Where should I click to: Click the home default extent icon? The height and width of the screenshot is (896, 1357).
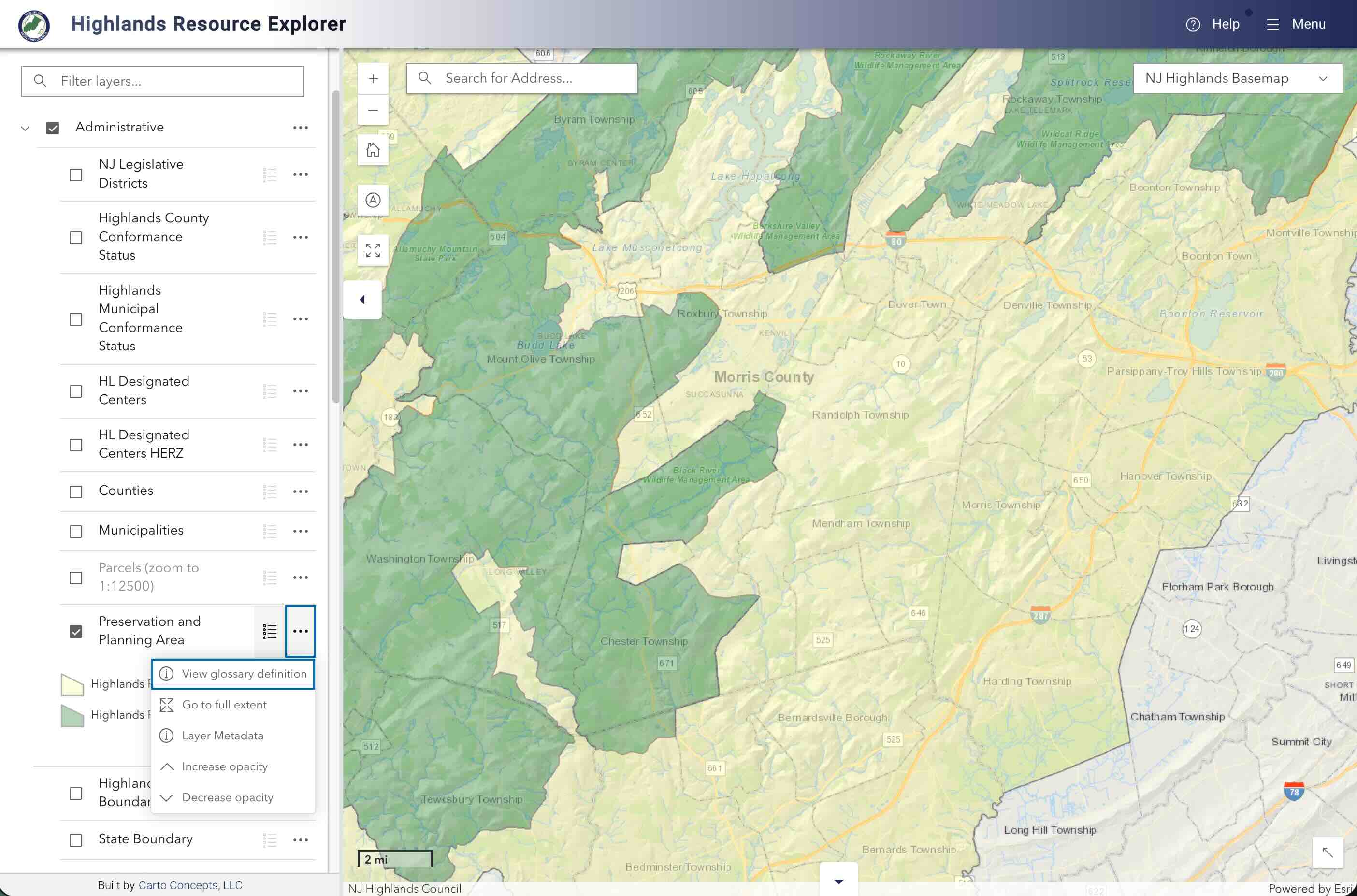coord(373,150)
